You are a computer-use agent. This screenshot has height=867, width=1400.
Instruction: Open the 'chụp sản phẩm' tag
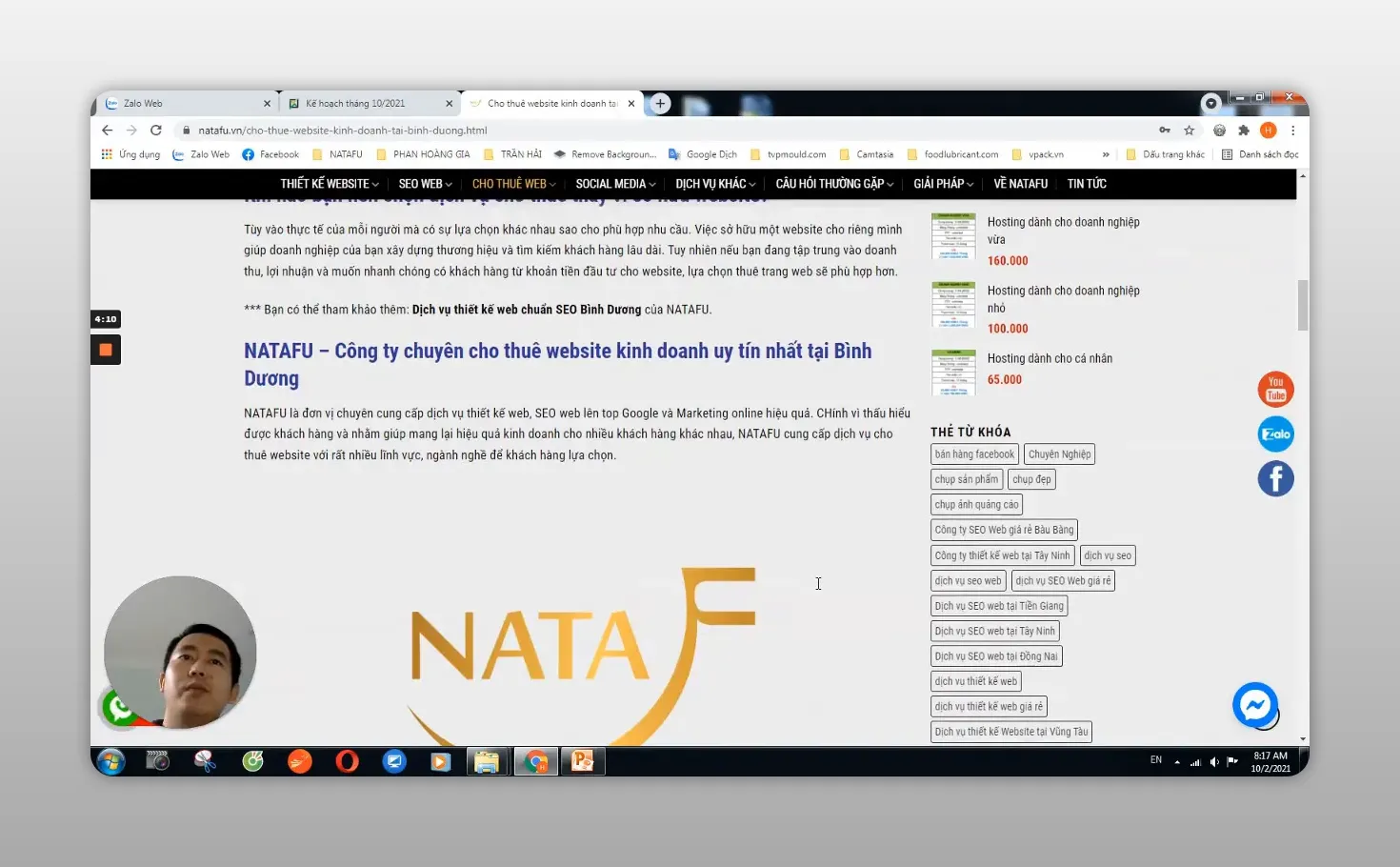pyautogui.click(x=967, y=479)
